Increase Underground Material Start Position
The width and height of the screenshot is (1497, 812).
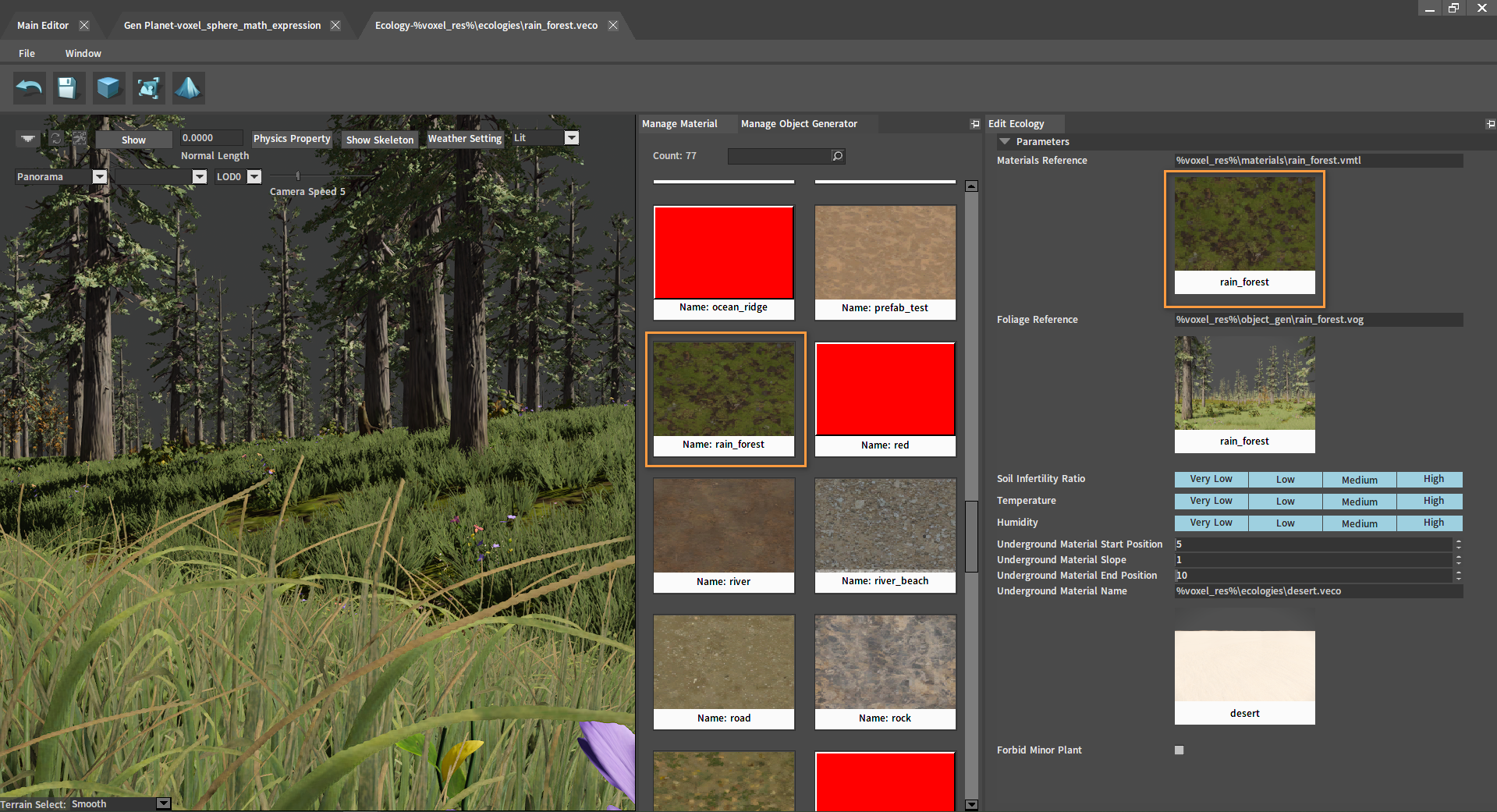tap(1458, 541)
